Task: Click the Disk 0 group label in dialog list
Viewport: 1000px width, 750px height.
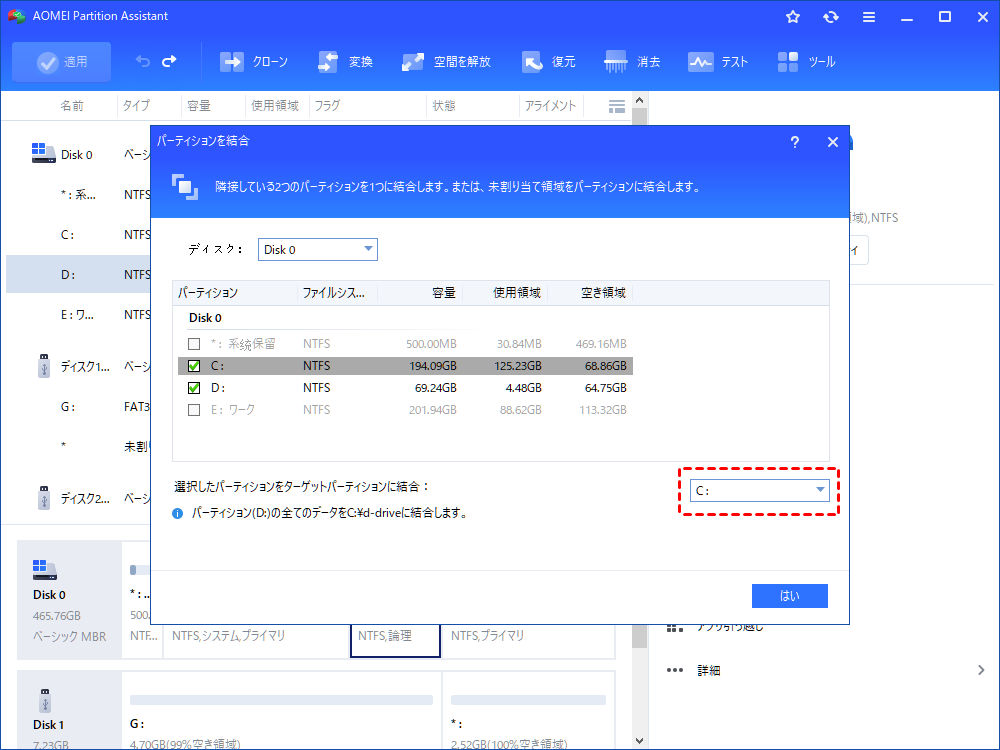Action: pos(205,318)
